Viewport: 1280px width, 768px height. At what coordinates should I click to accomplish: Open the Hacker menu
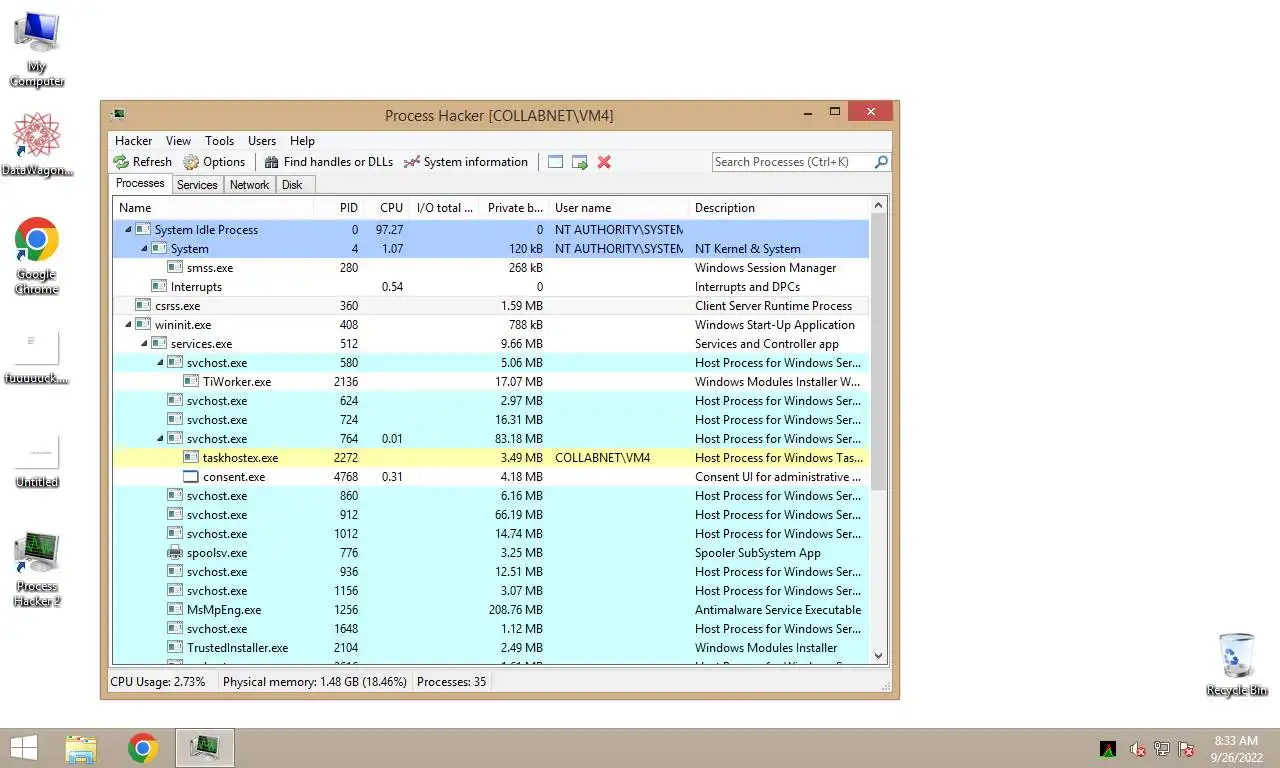(x=133, y=141)
